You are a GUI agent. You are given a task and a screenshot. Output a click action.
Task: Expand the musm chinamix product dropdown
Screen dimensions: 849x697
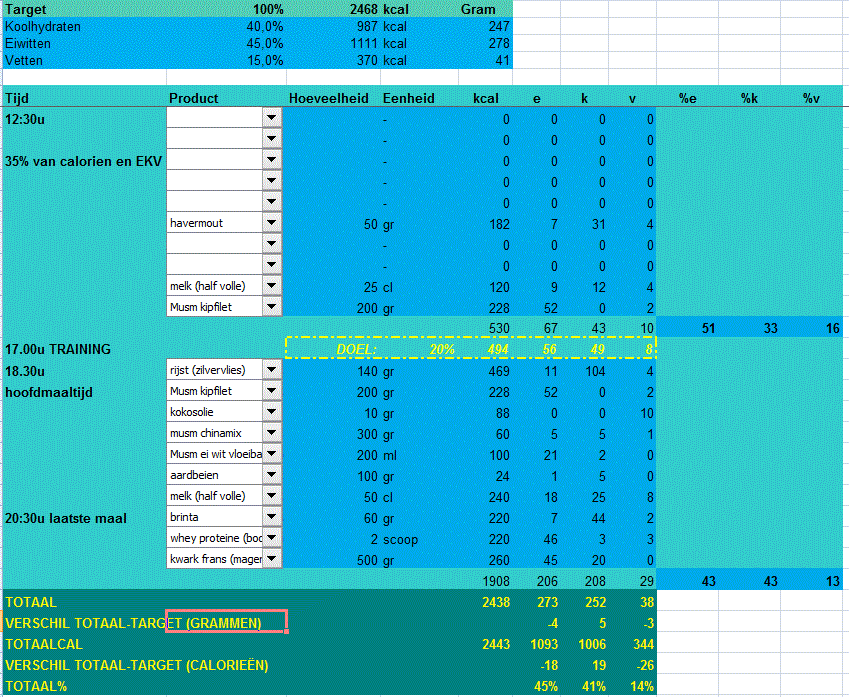[273, 432]
